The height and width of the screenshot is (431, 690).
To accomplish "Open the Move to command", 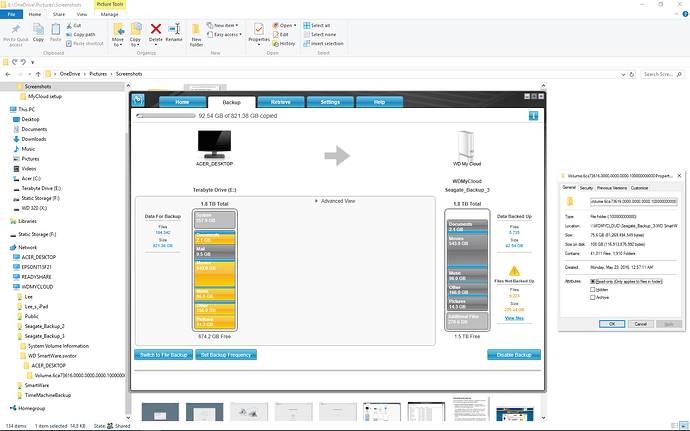I will (x=118, y=35).
